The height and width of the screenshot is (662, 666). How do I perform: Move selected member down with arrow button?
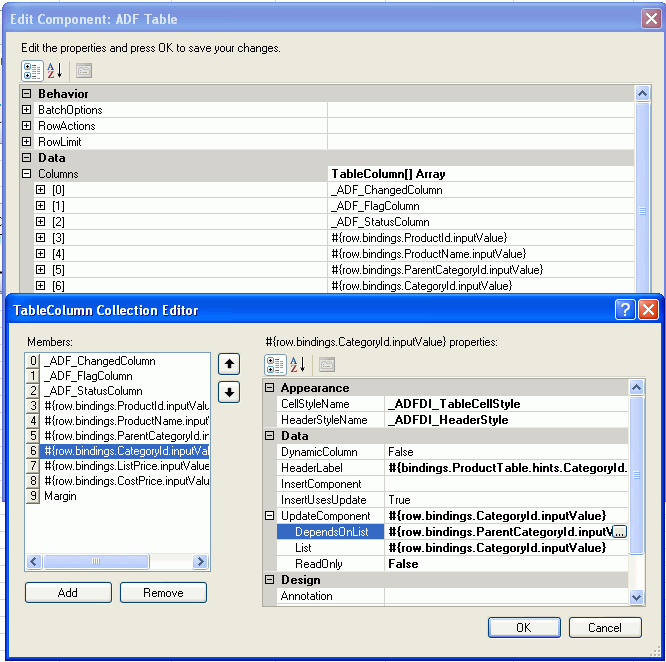click(229, 392)
